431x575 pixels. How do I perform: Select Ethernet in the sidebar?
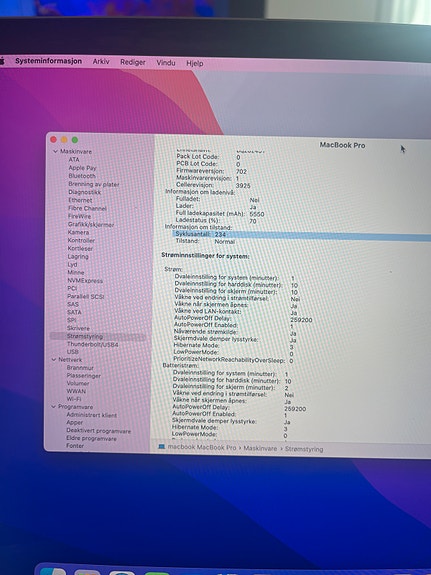(80, 200)
